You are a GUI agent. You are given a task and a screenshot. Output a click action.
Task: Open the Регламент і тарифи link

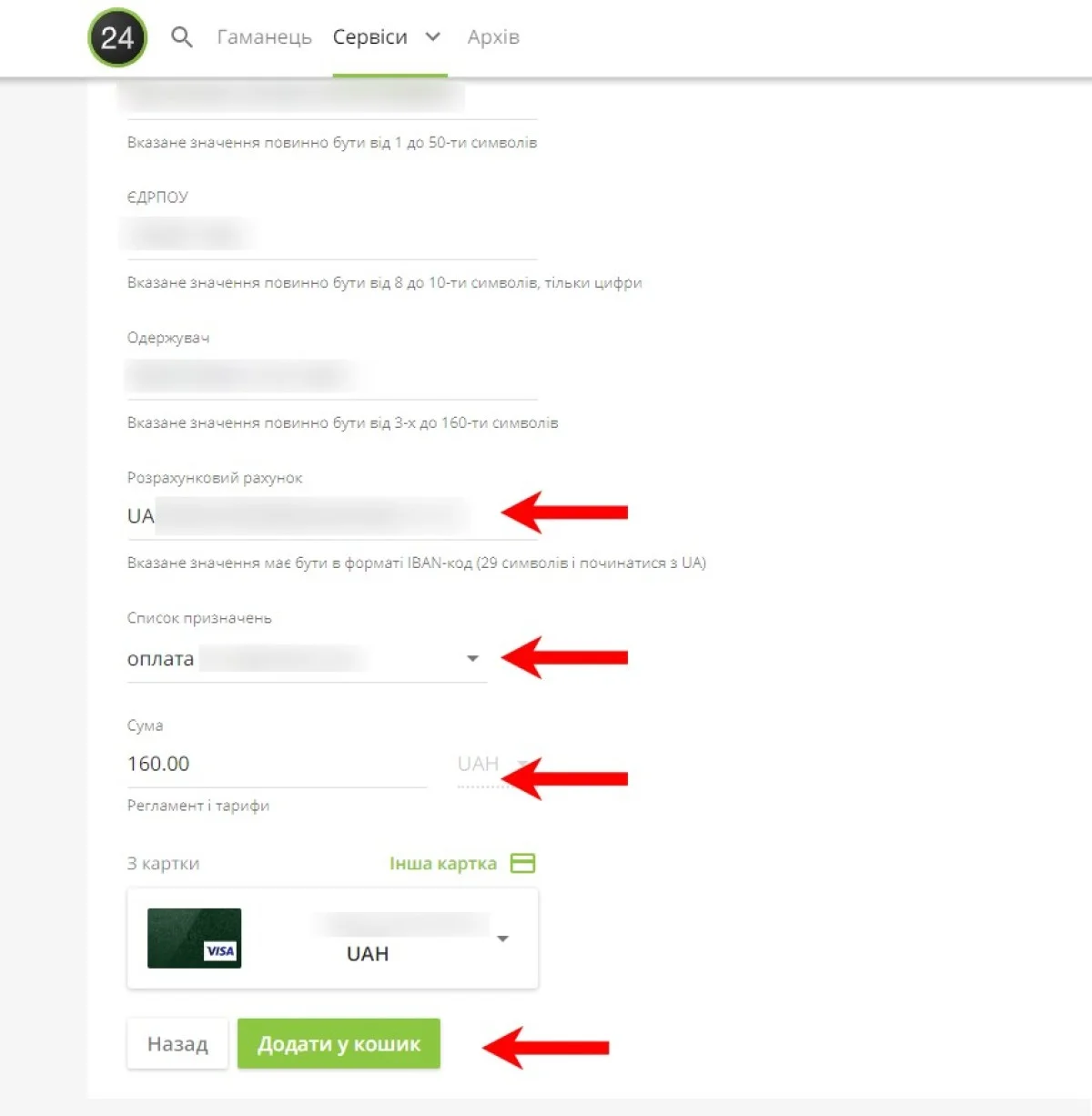click(198, 806)
